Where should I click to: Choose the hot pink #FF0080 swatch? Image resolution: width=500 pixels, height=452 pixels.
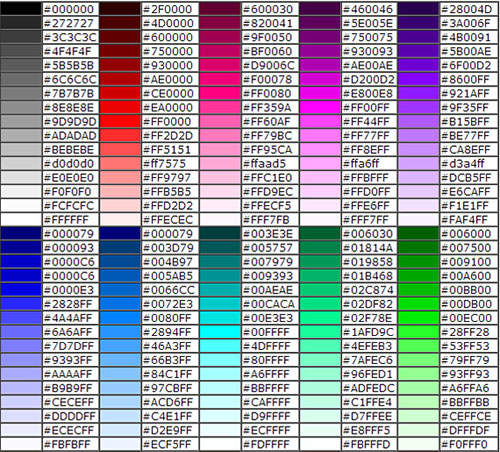coord(220,93)
